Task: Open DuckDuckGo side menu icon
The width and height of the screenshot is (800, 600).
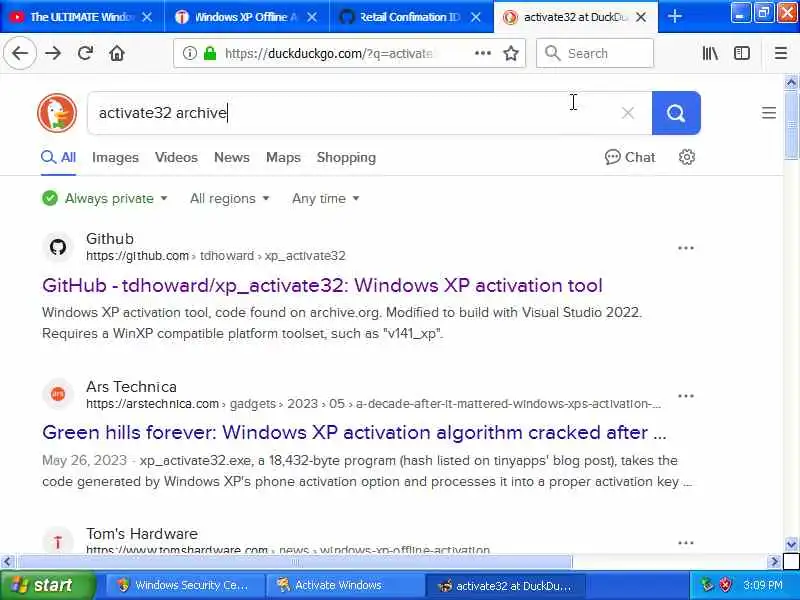Action: pyautogui.click(x=768, y=113)
